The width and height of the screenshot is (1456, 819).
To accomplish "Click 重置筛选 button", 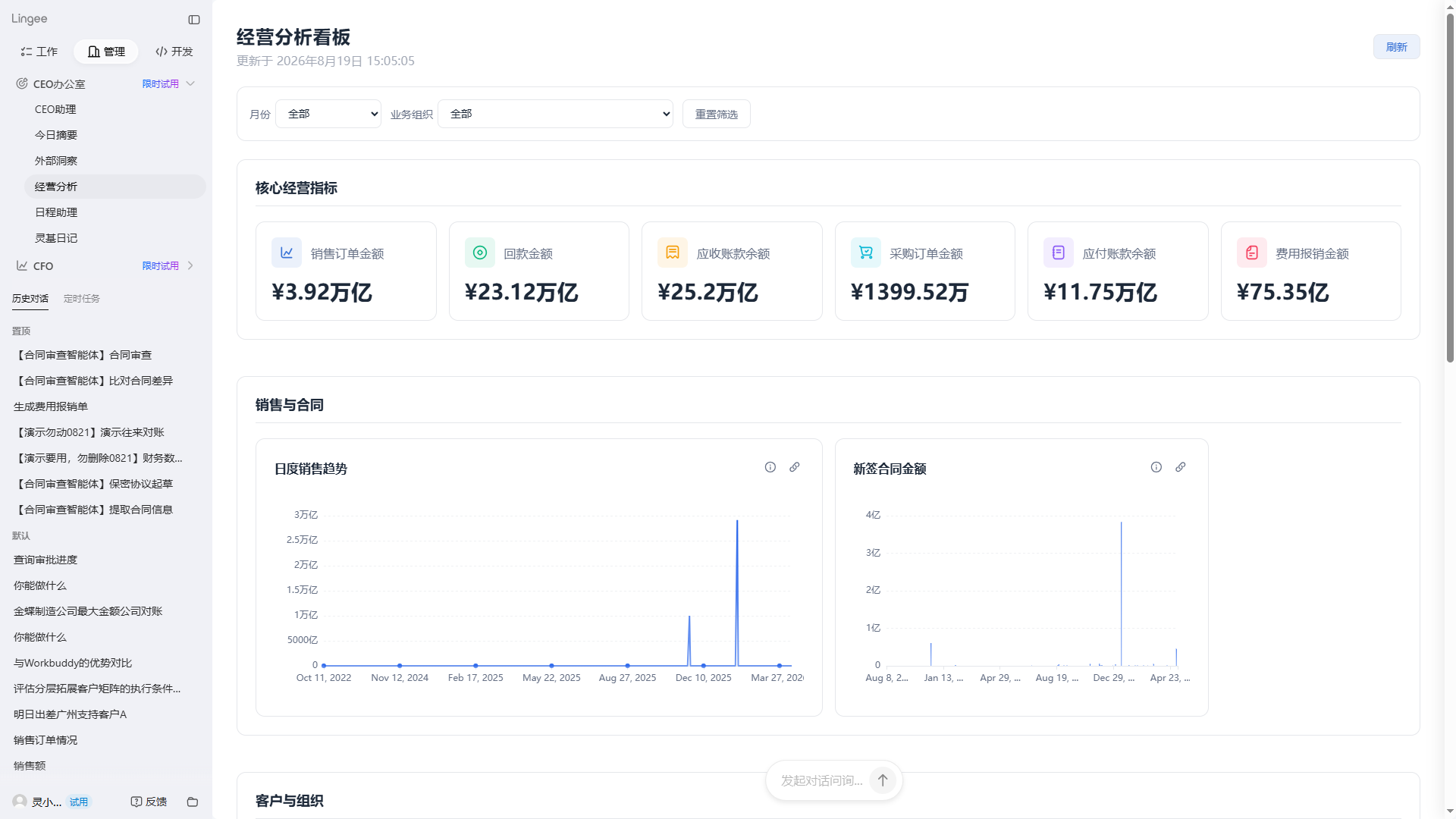I will tap(717, 114).
